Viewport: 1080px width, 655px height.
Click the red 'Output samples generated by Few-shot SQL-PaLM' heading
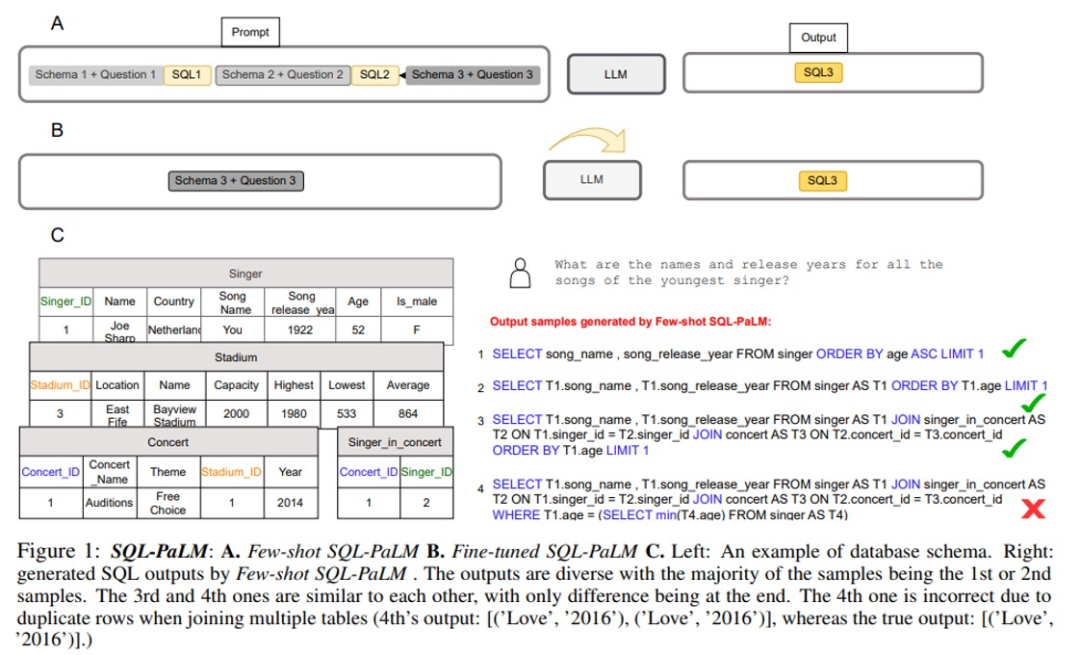pos(630,322)
